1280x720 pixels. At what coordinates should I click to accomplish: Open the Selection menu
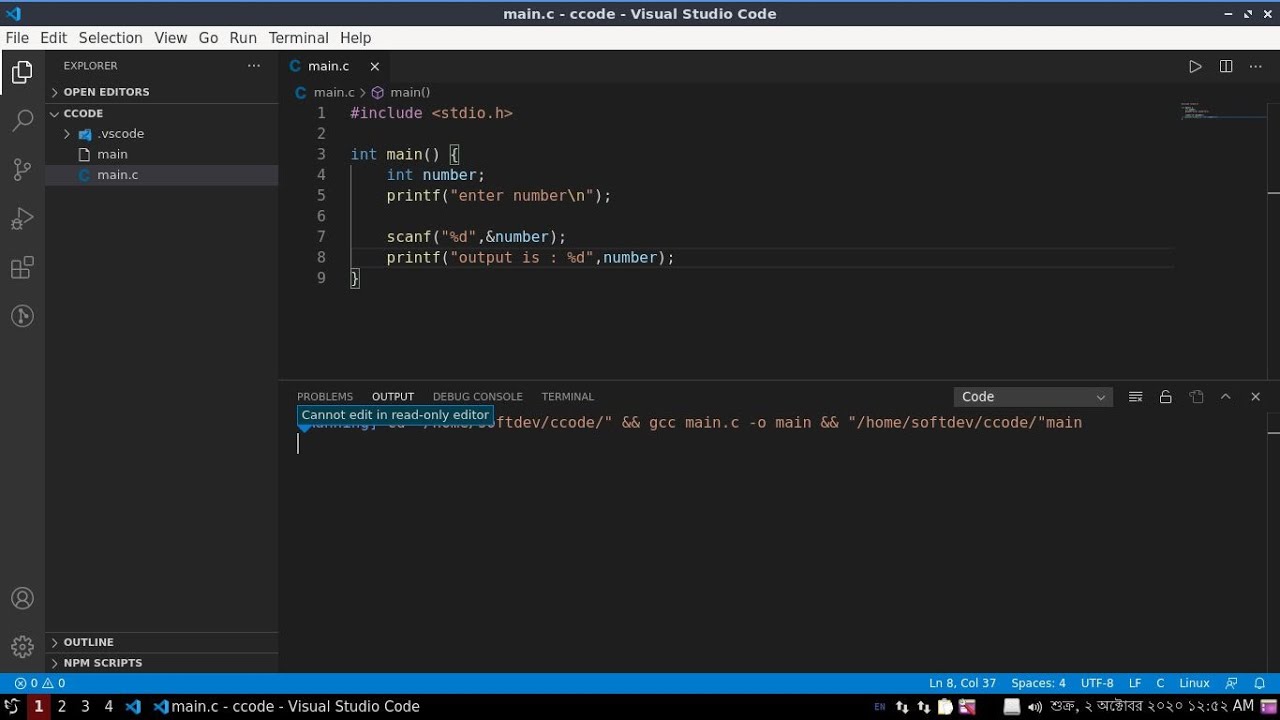point(110,38)
